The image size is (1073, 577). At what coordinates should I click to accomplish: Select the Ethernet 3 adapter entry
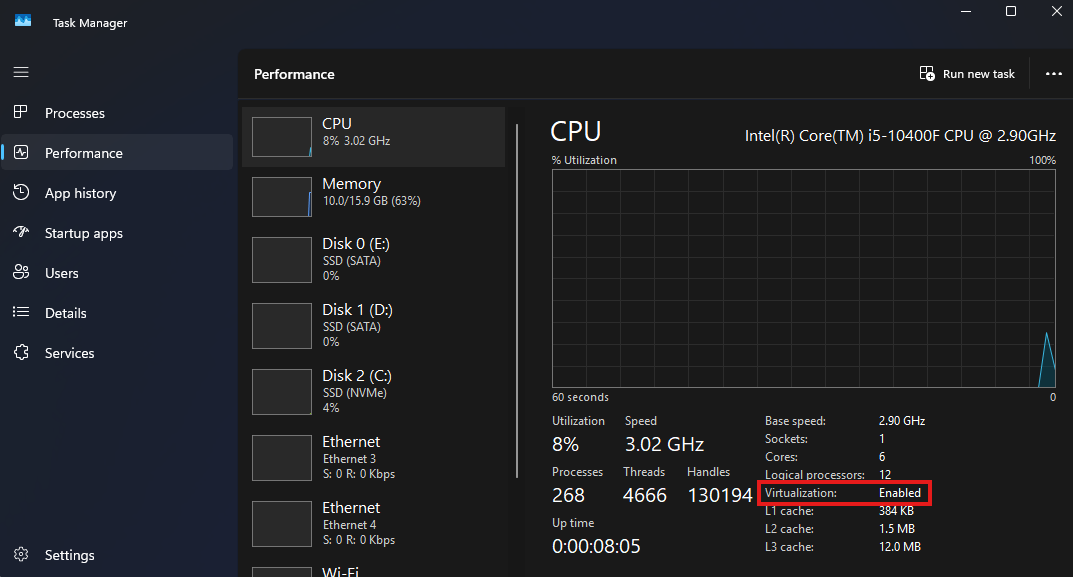click(373, 457)
